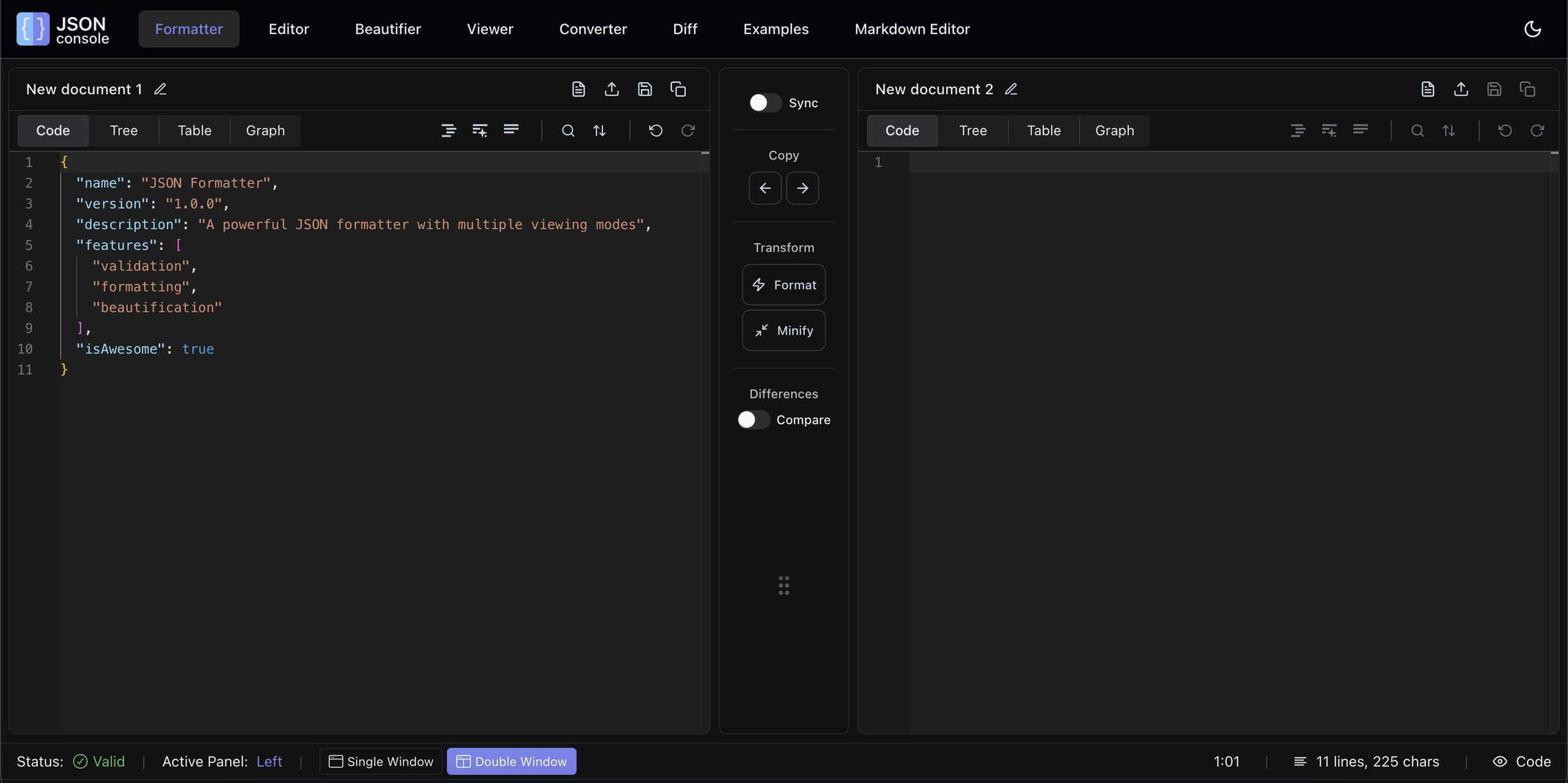
Task: Copy contents of New document 1 to clipboard
Action: pos(678,89)
